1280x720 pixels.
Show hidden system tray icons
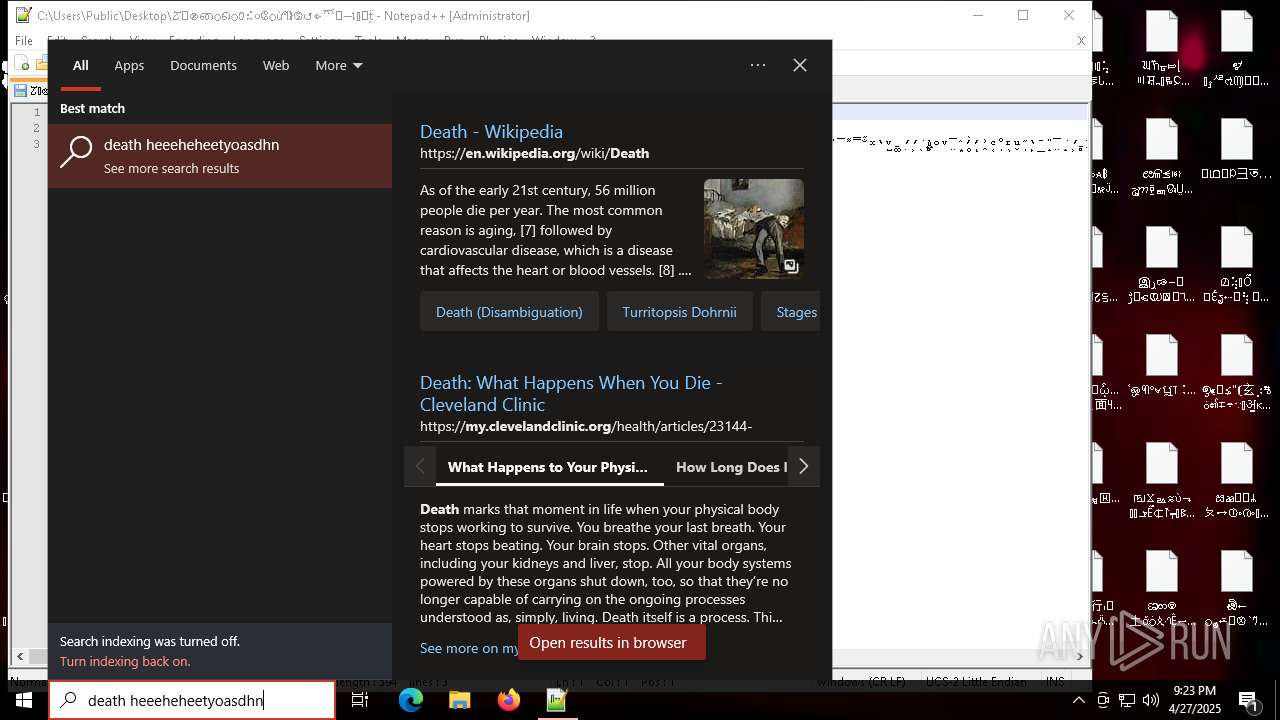[x=1079, y=700]
